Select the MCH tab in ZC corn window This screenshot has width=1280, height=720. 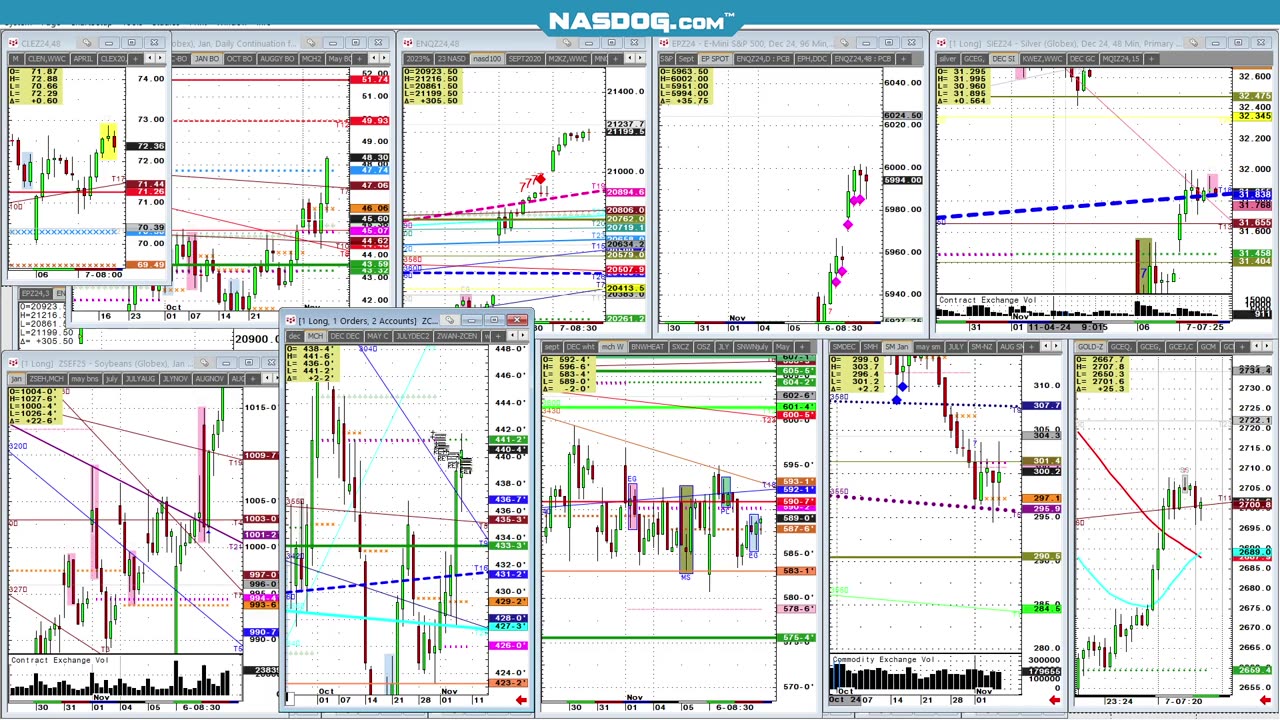click(315, 336)
